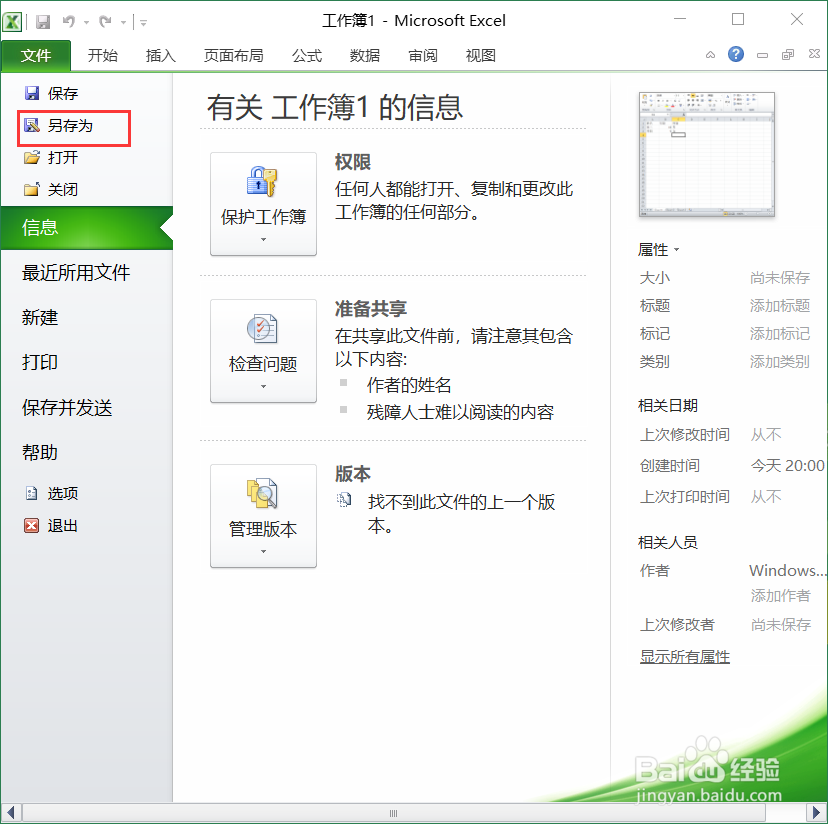
Task: Click the right arrow of horizontal scrollbar
Action: [816, 813]
